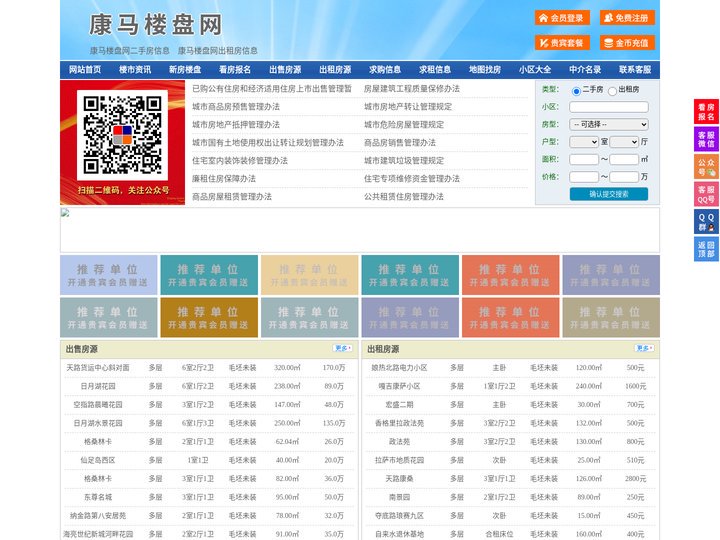Go to 网站首页 in the navigation bar

tap(85, 70)
